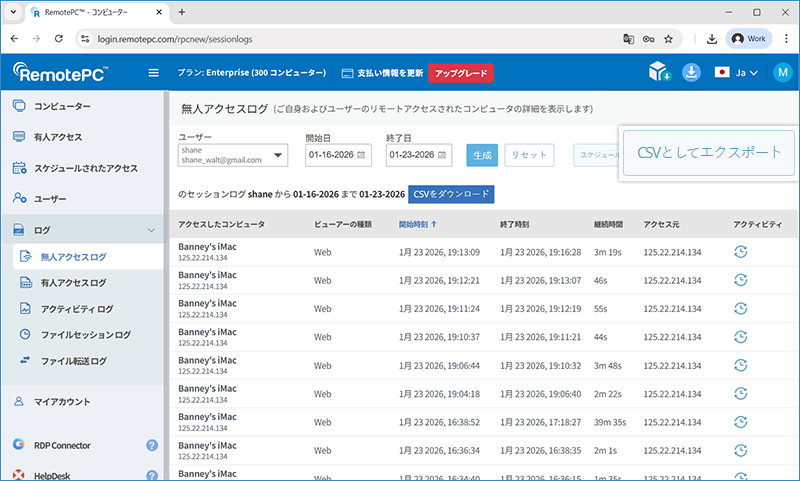Open the Work profile chip
This screenshot has width=800, height=481.
pos(748,39)
